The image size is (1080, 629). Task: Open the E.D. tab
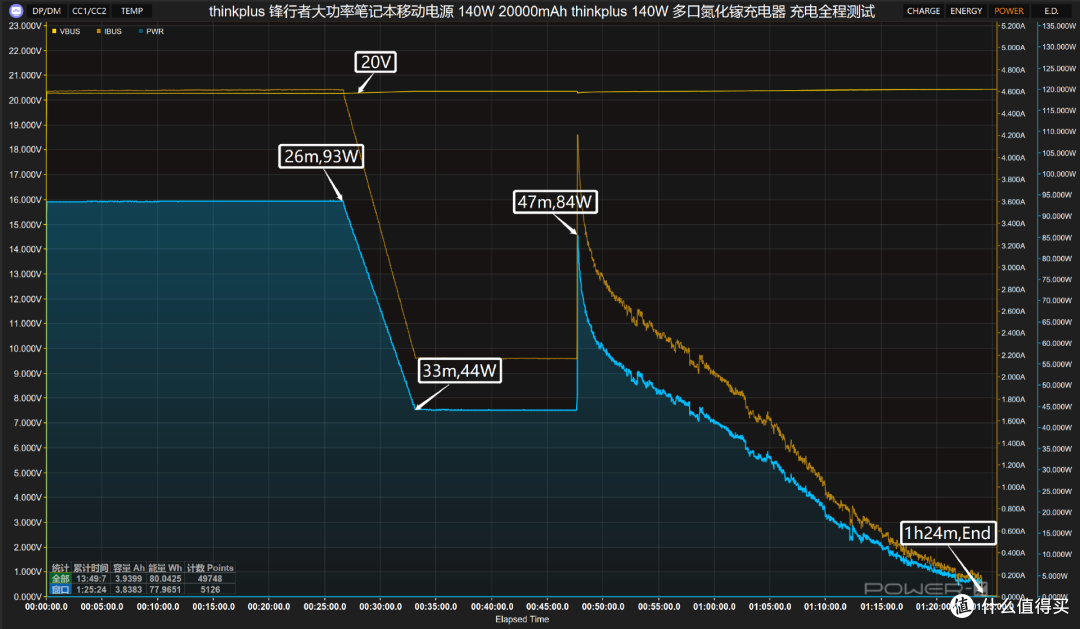coord(1051,11)
